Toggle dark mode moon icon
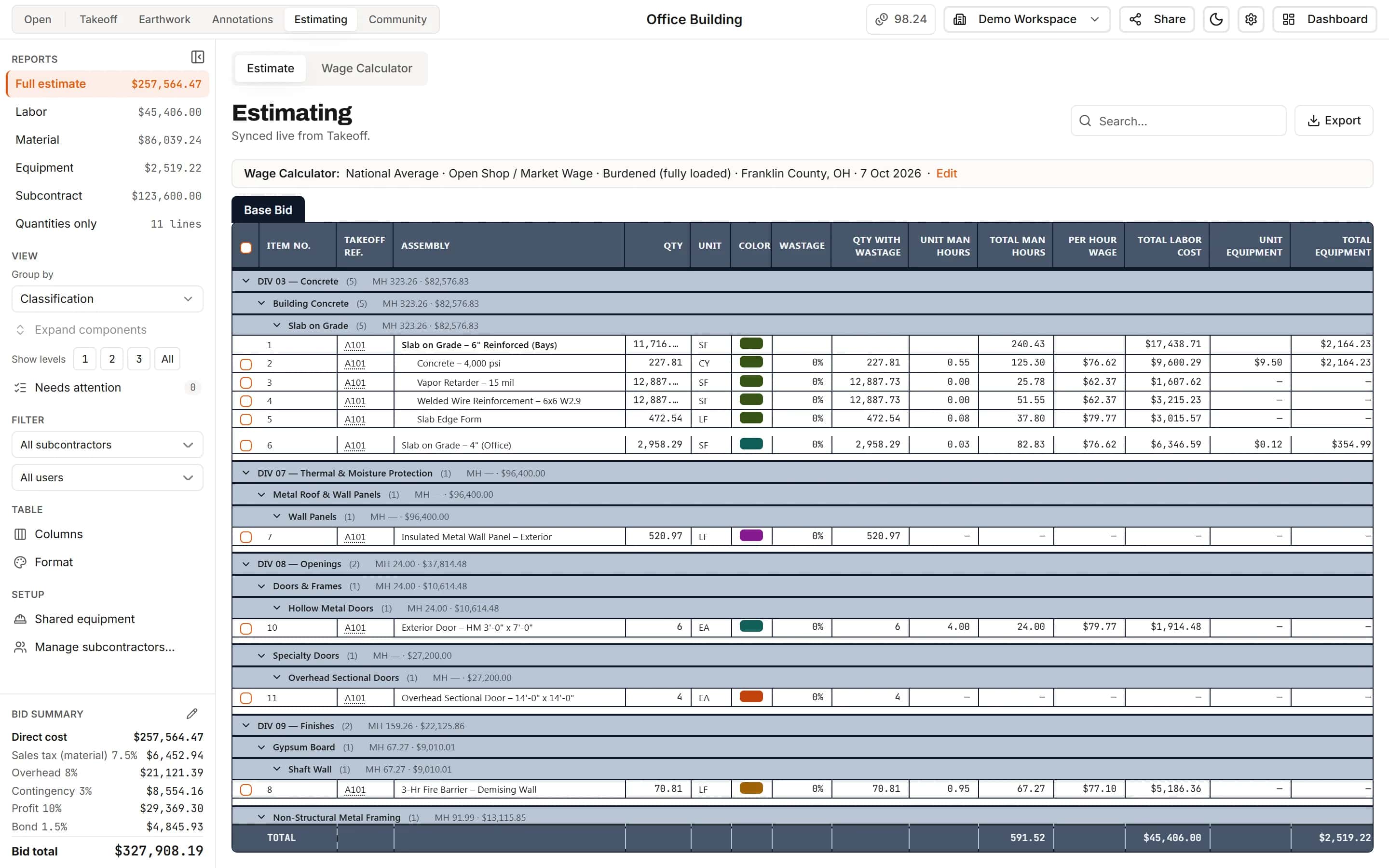Screen dimensions: 1389x868 coord(1216,19)
